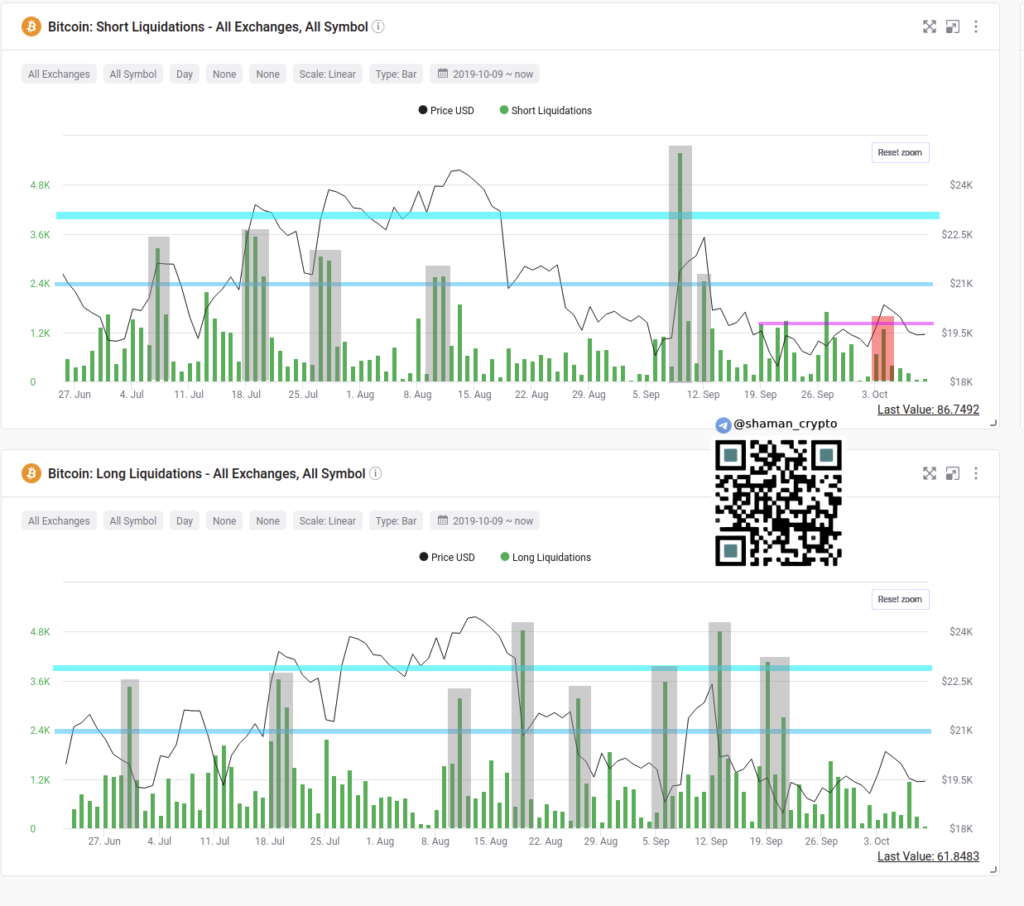
Task: Expand Long Liquidations chart to fullscreen
Action: (x=929, y=473)
